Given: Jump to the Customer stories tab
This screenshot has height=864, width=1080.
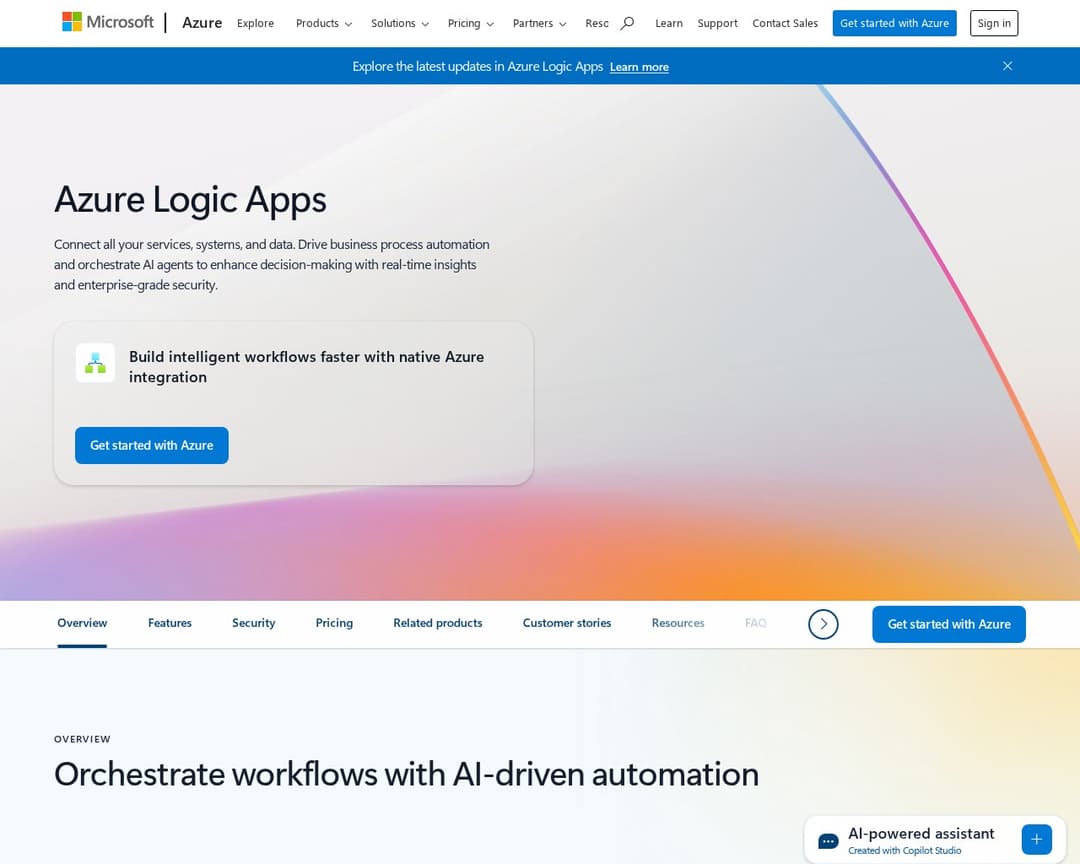Looking at the screenshot, I should 567,623.
